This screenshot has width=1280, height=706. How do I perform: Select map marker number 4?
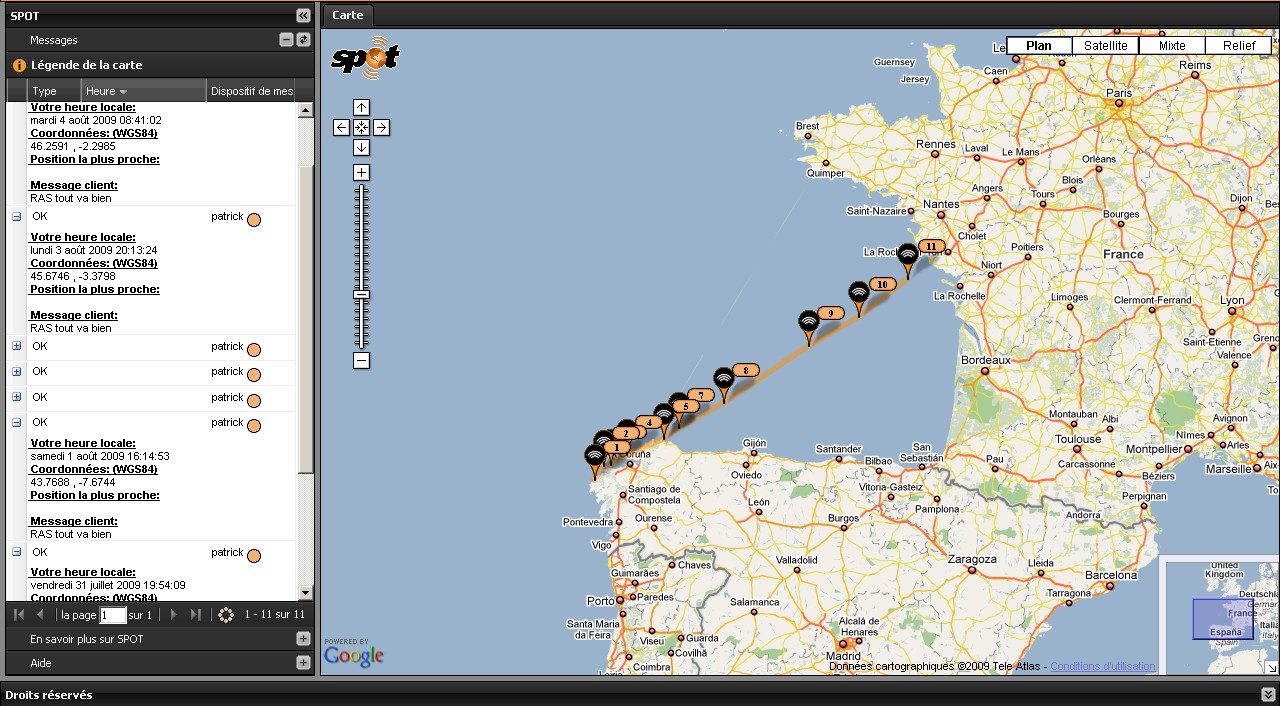coord(650,422)
